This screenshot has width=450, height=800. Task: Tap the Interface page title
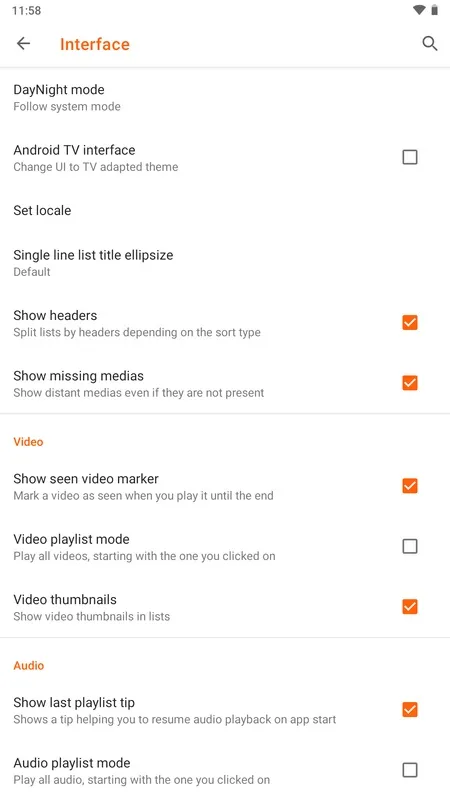[x=95, y=44]
